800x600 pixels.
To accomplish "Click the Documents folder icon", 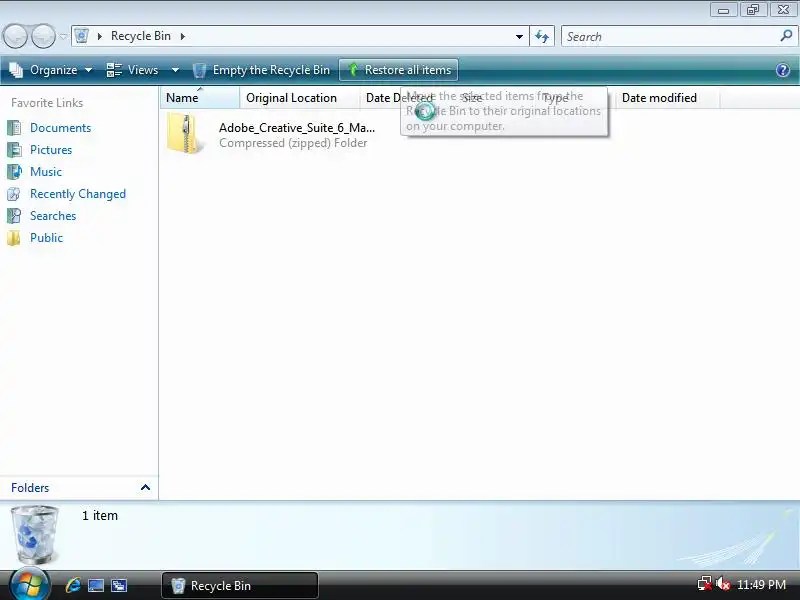I will pos(14,128).
